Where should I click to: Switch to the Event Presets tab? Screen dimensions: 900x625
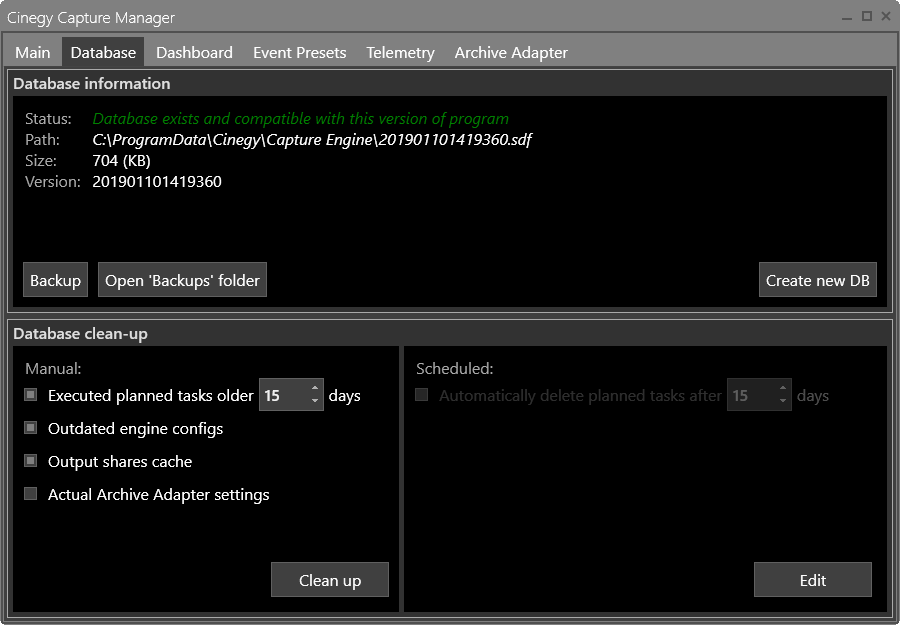click(299, 52)
